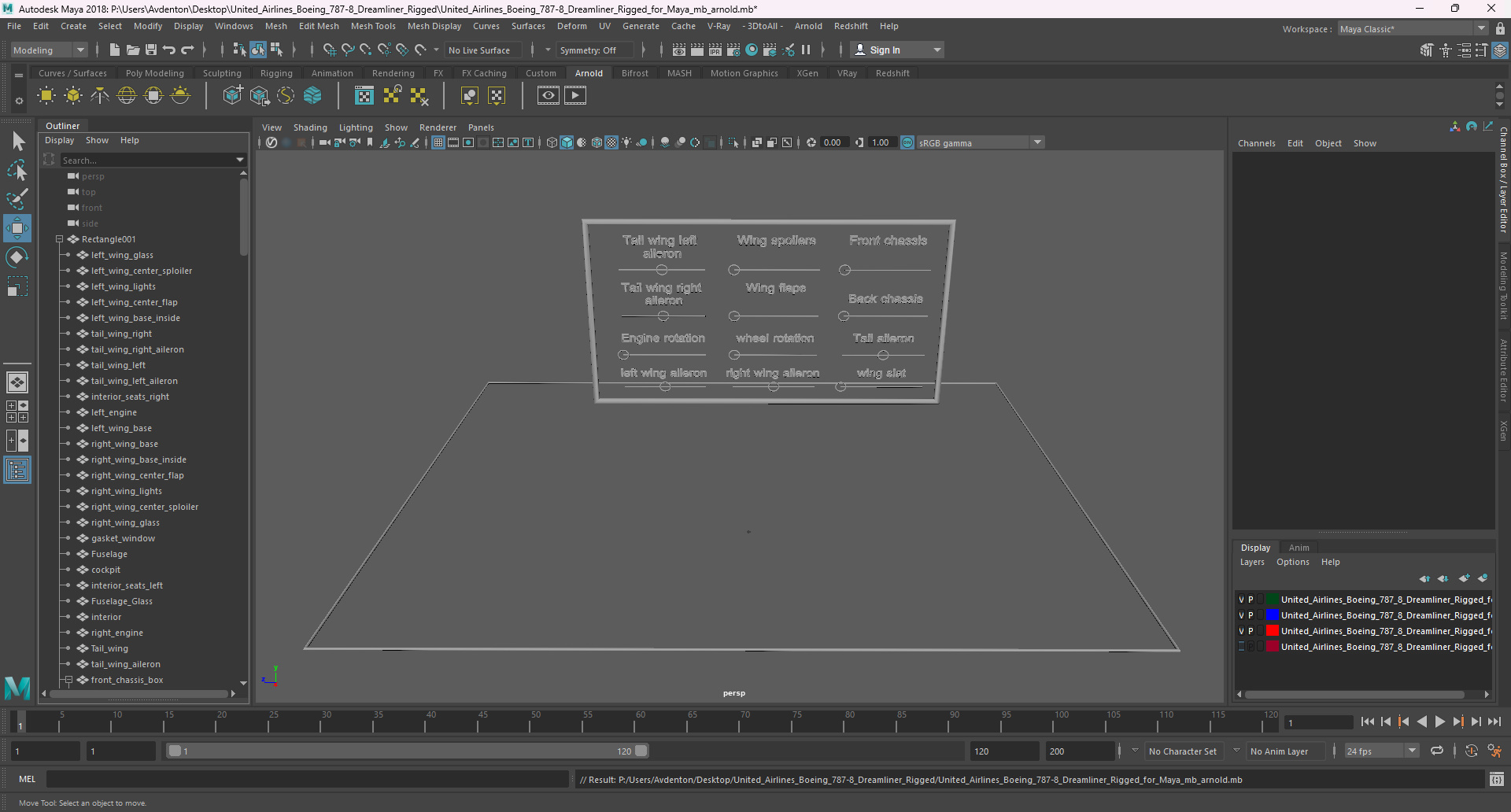Screen dimensions: 1511x812
Task: Open the Symmetry: Off dropdown
Action: tap(596, 50)
